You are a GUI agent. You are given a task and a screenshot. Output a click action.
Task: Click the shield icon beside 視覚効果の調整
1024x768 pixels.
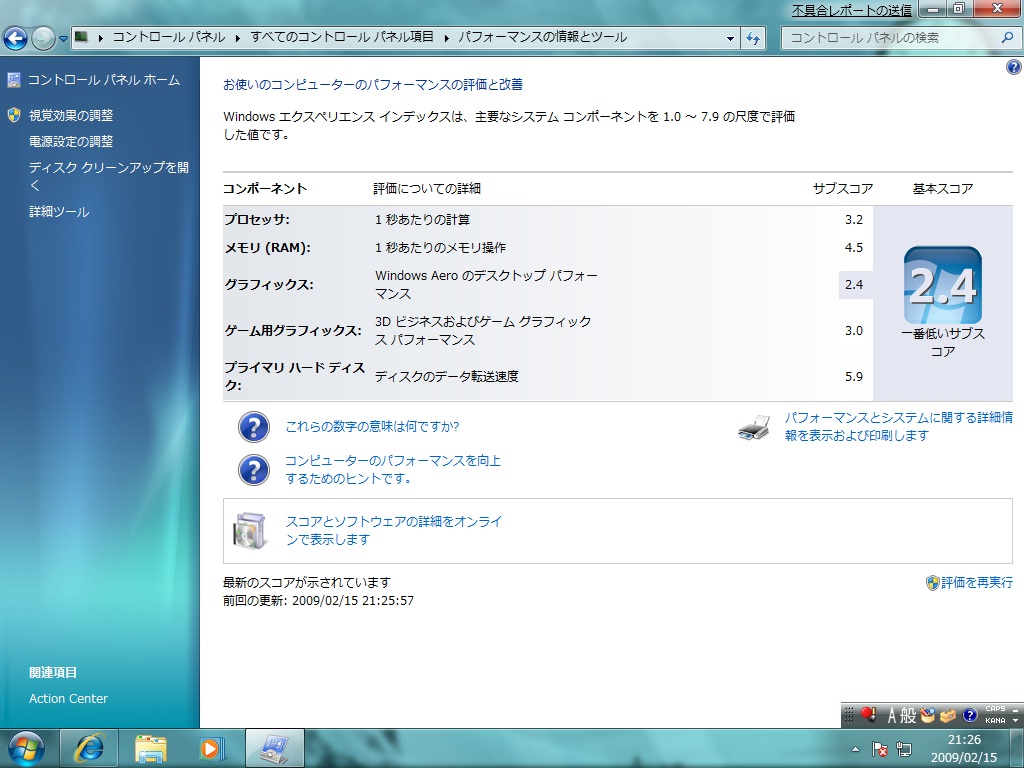pyautogui.click(x=14, y=116)
